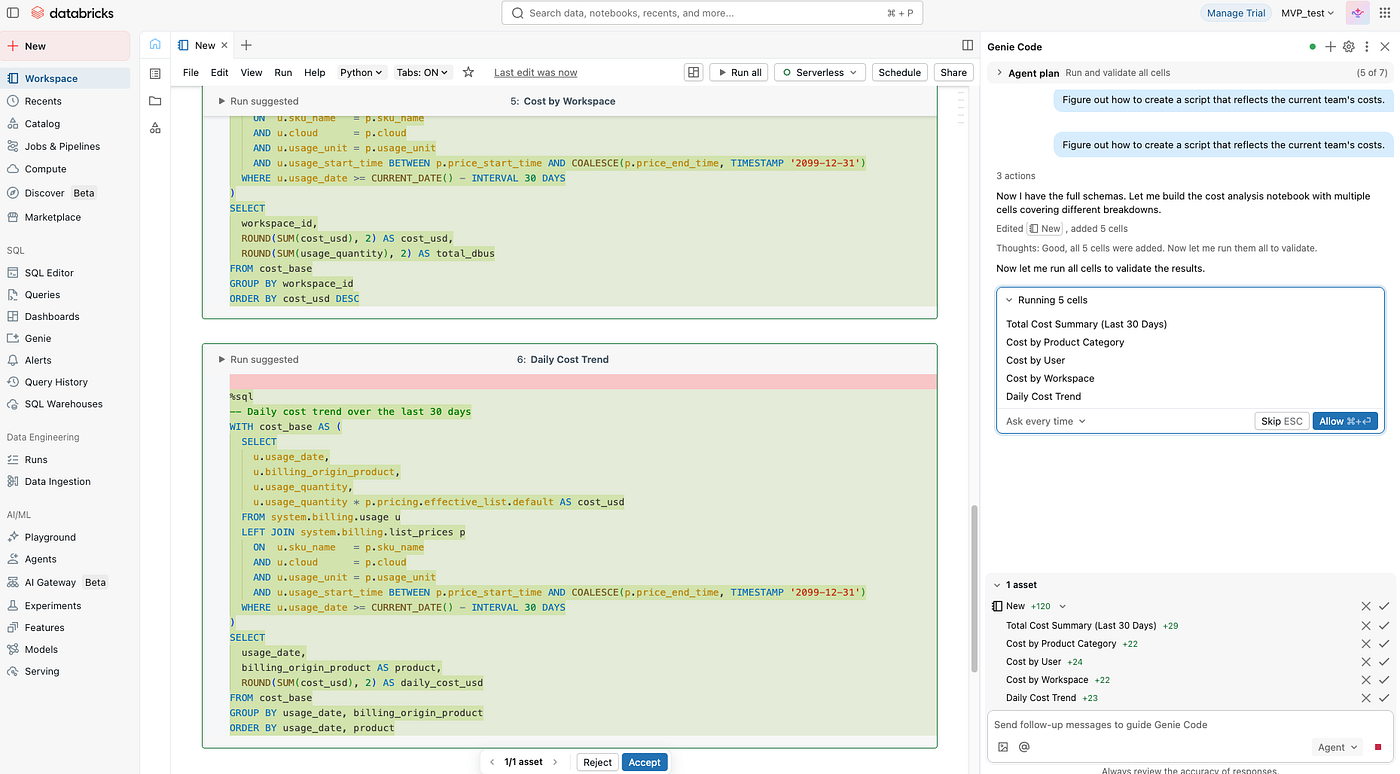Open SQL Warehouses in the sidebar
The width and height of the screenshot is (1400, 774).
tap(65, 404)
